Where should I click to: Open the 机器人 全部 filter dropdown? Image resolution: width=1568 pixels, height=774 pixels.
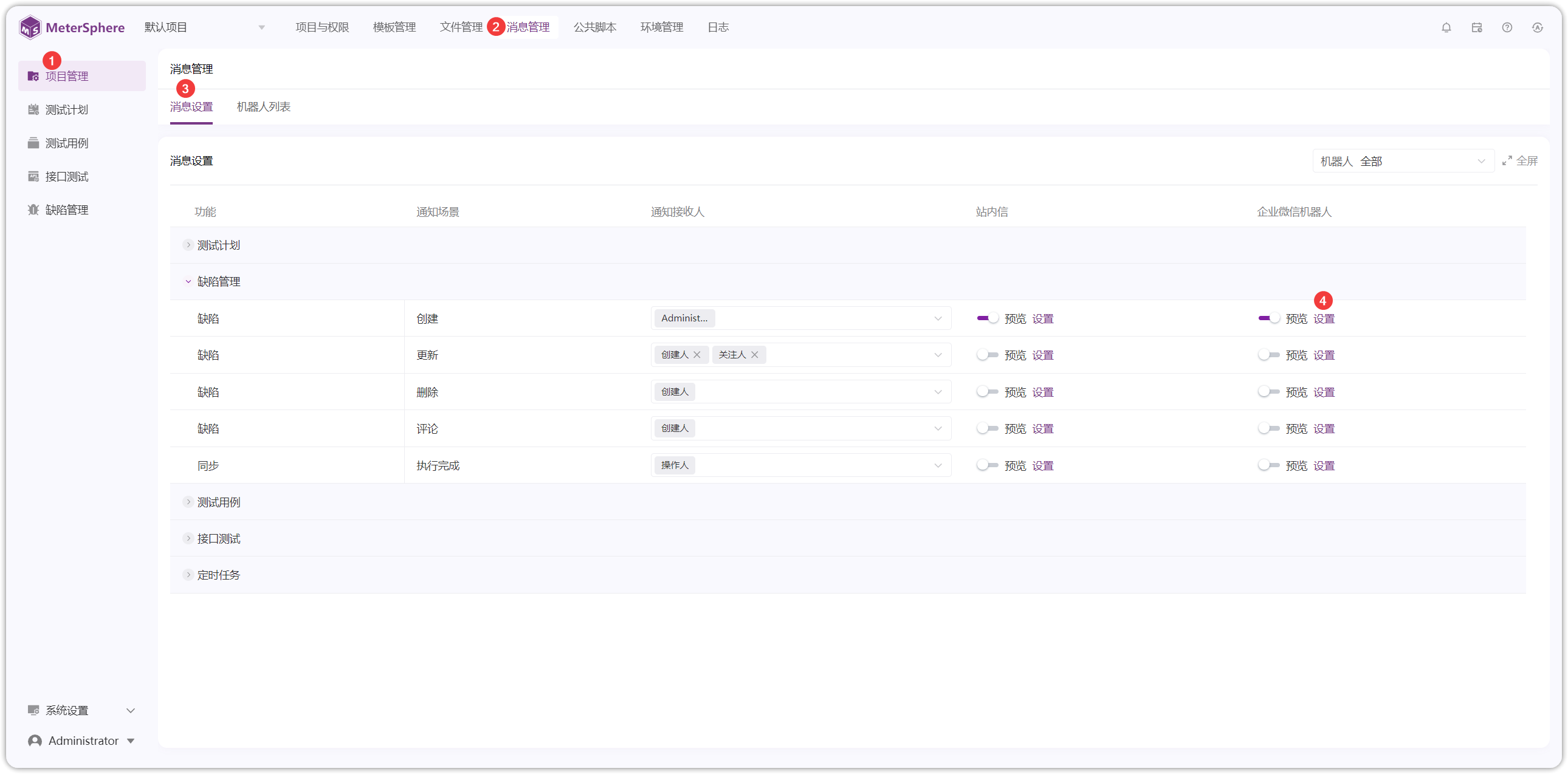pyautogui.click(x=1403, y=160)
